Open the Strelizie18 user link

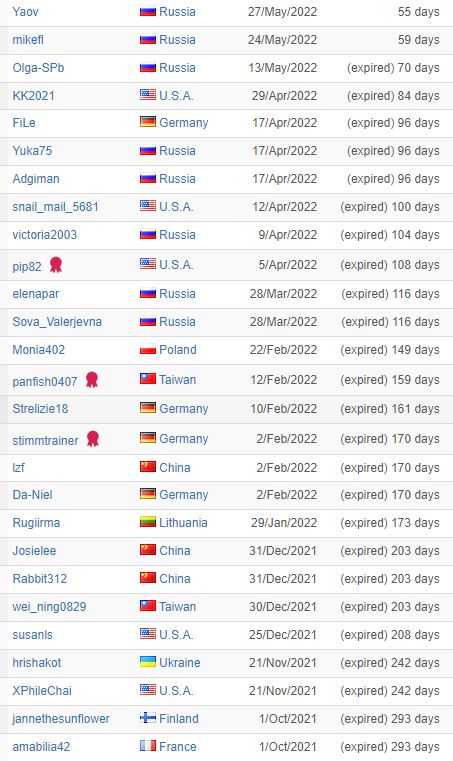(x=40, y=409)
